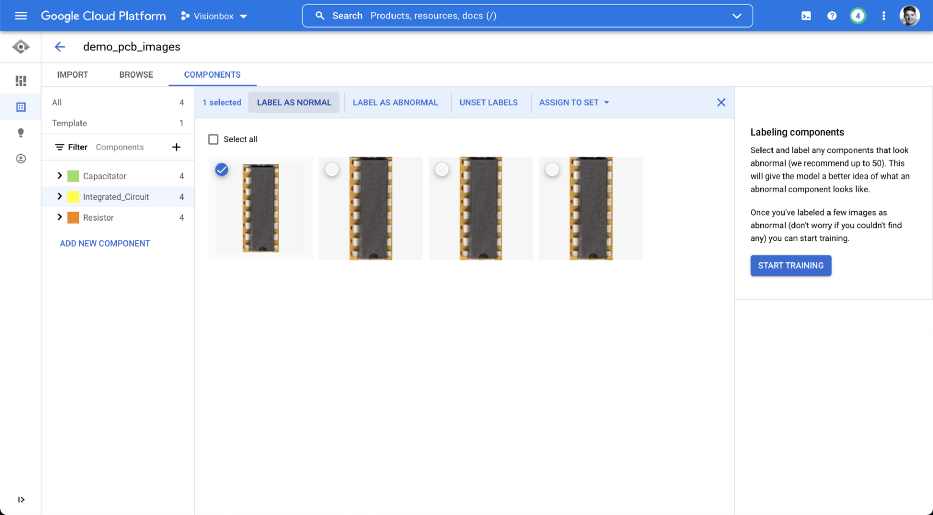Open the help question mark icon

point(832,16)
